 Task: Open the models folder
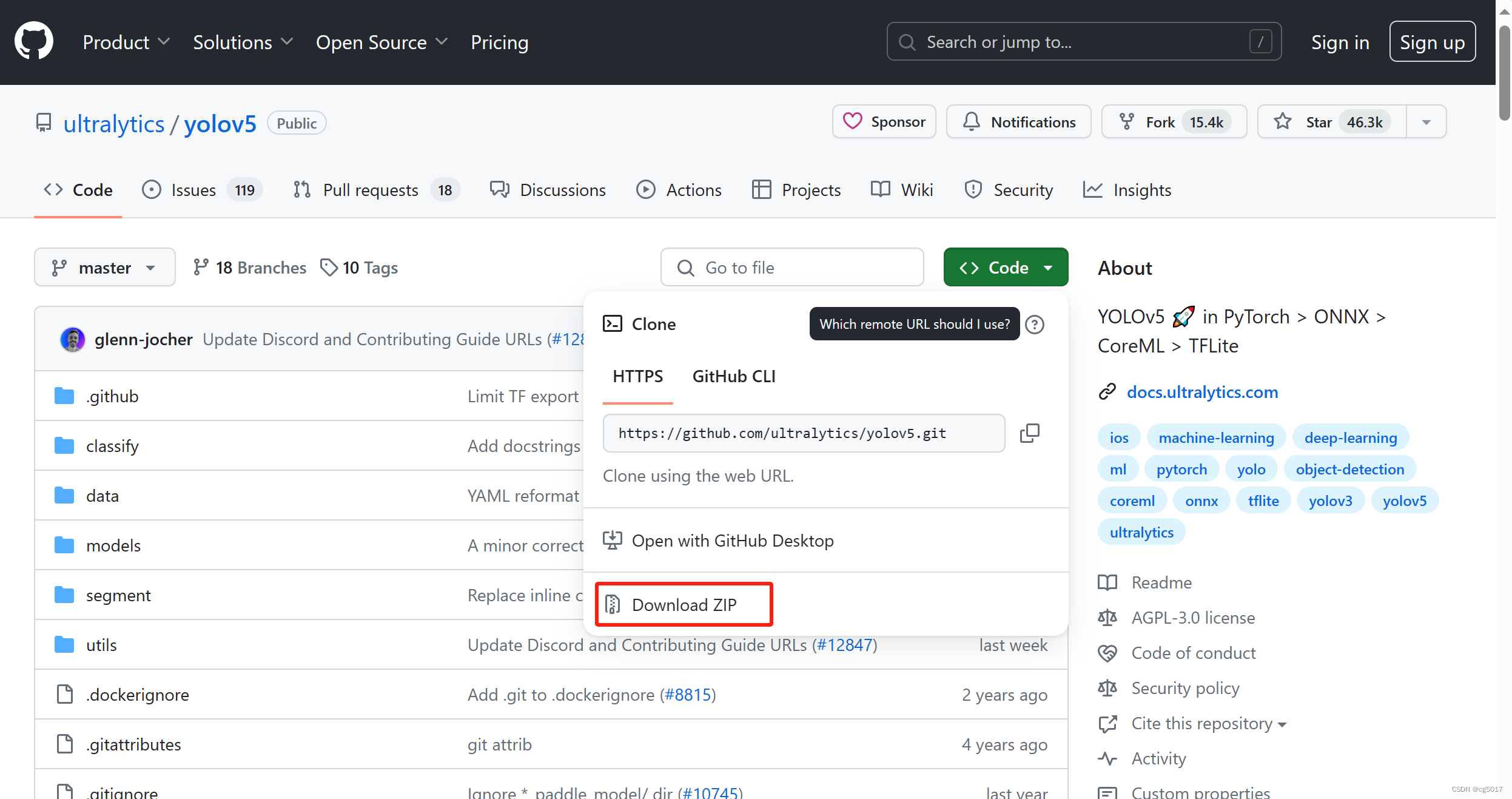click(x=113, y=545)
